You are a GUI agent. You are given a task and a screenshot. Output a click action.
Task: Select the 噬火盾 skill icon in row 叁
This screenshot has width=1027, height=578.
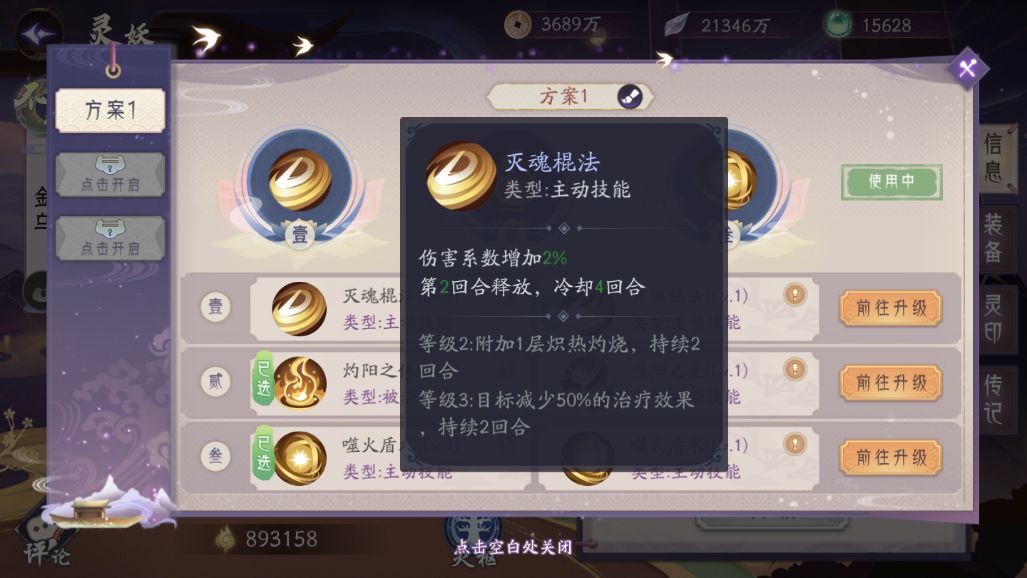[300, 458]
